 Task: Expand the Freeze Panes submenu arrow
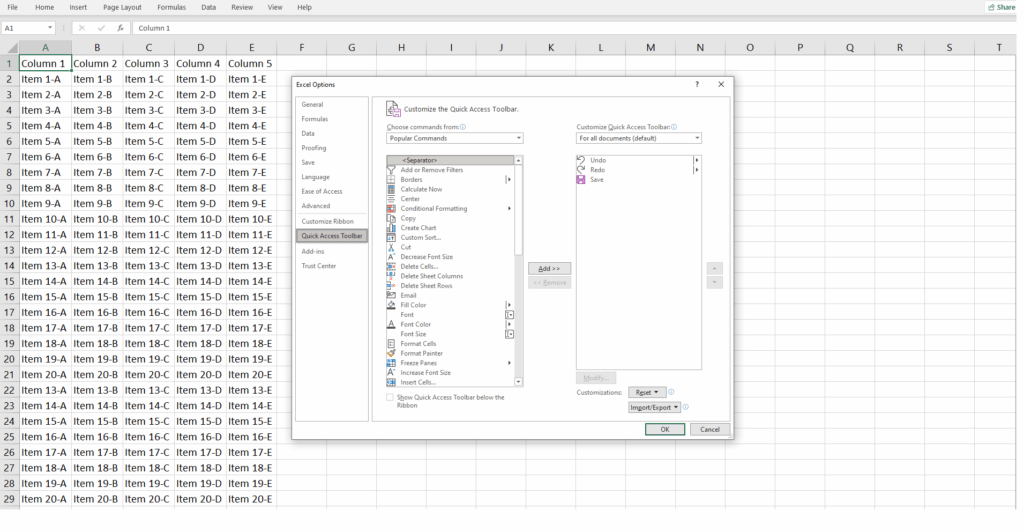(509, 363)
